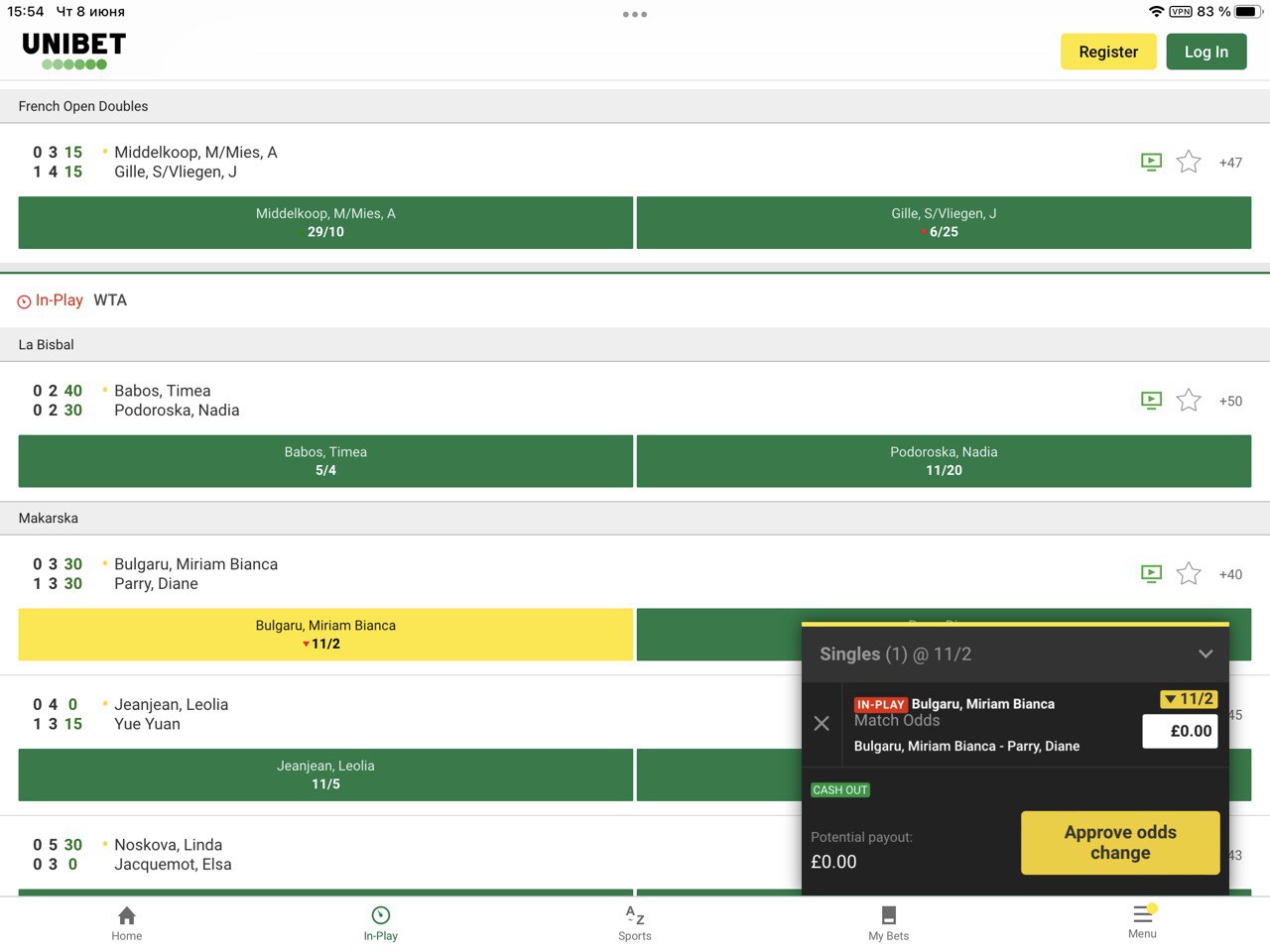
Task: Show +40 more markets for Bulgaru match
Action: tap(1230, 574)
